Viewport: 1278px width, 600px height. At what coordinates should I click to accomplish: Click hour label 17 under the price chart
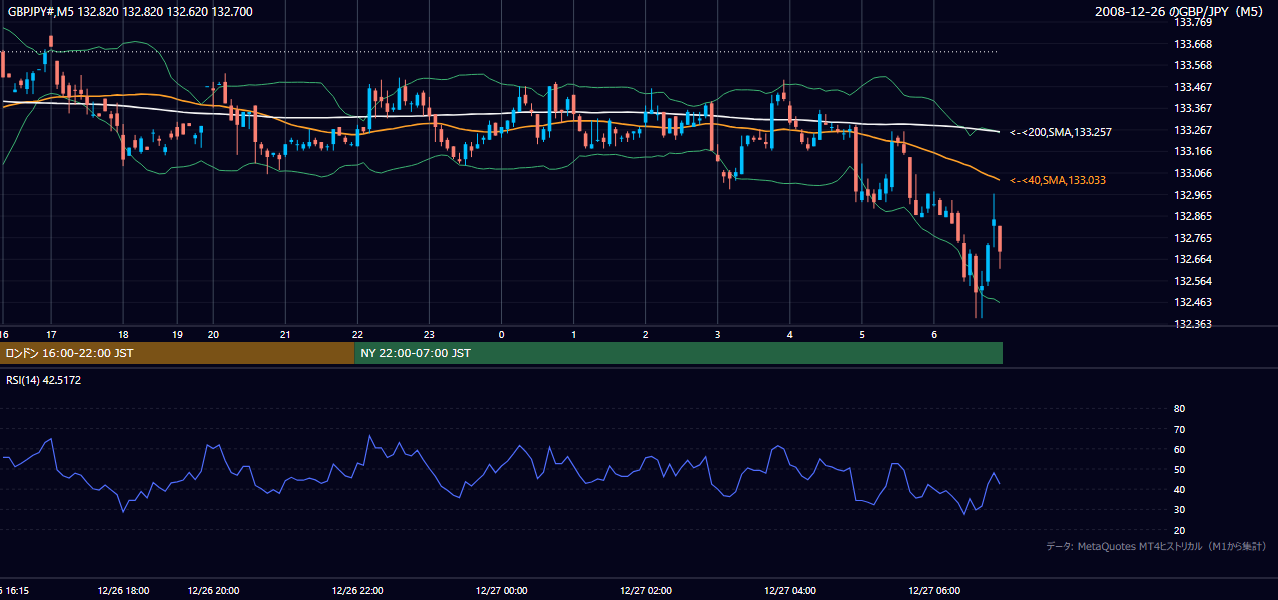tap(50, 334)
